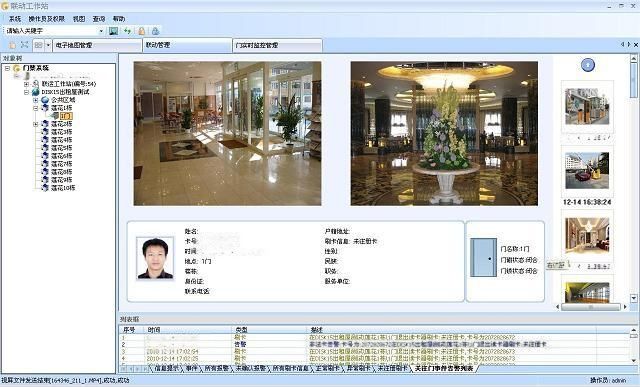Switch to the 正常刷卡 bottom tab

point(327,368)
